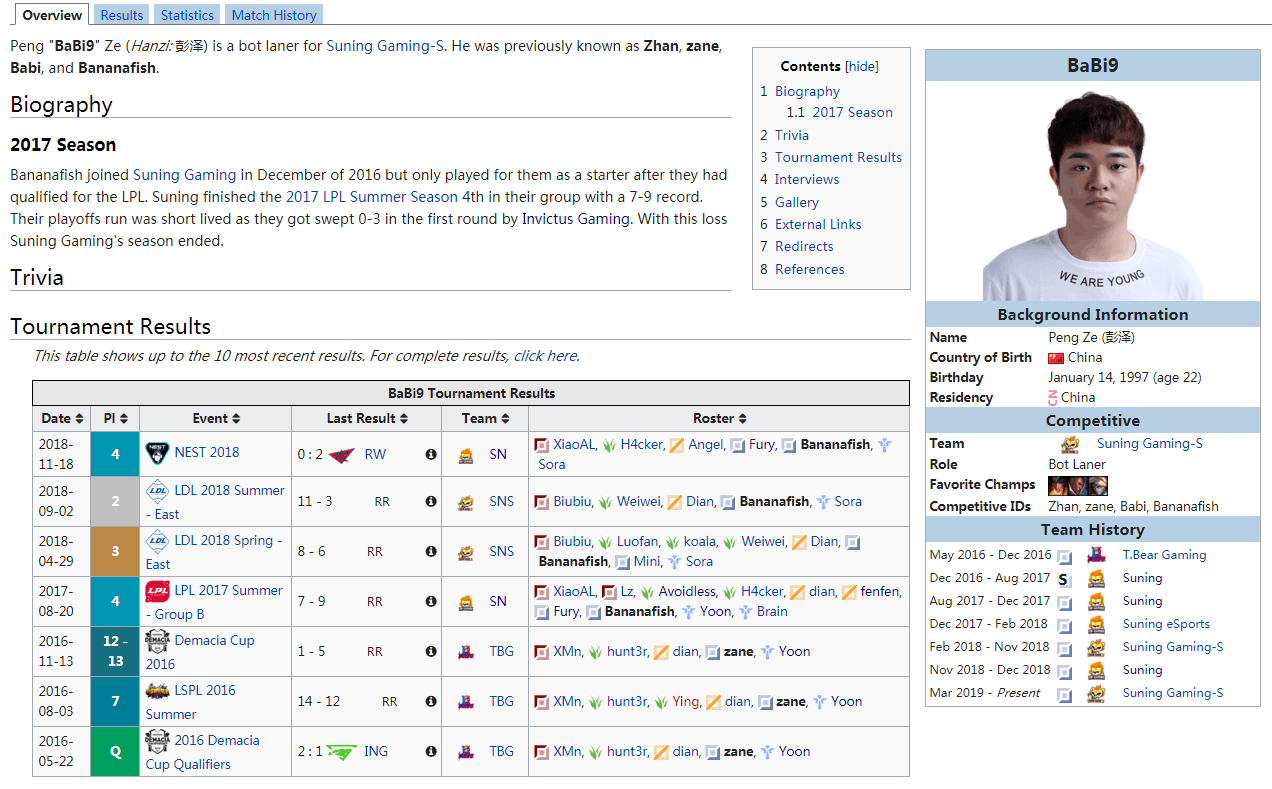Image resolution: width=1272 pixels, height=789 pixels.
Task: Hide the Contents table via hide toggle
Action: [x=861, y=67]
